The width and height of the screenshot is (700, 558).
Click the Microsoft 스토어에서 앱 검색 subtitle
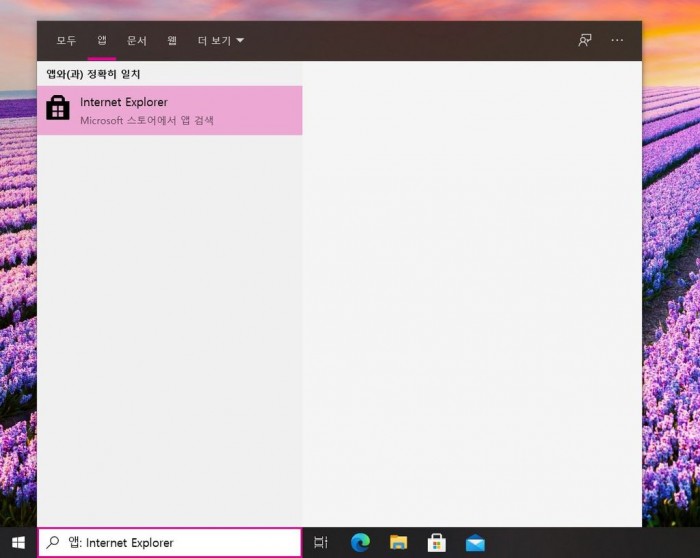click(147, 121)
